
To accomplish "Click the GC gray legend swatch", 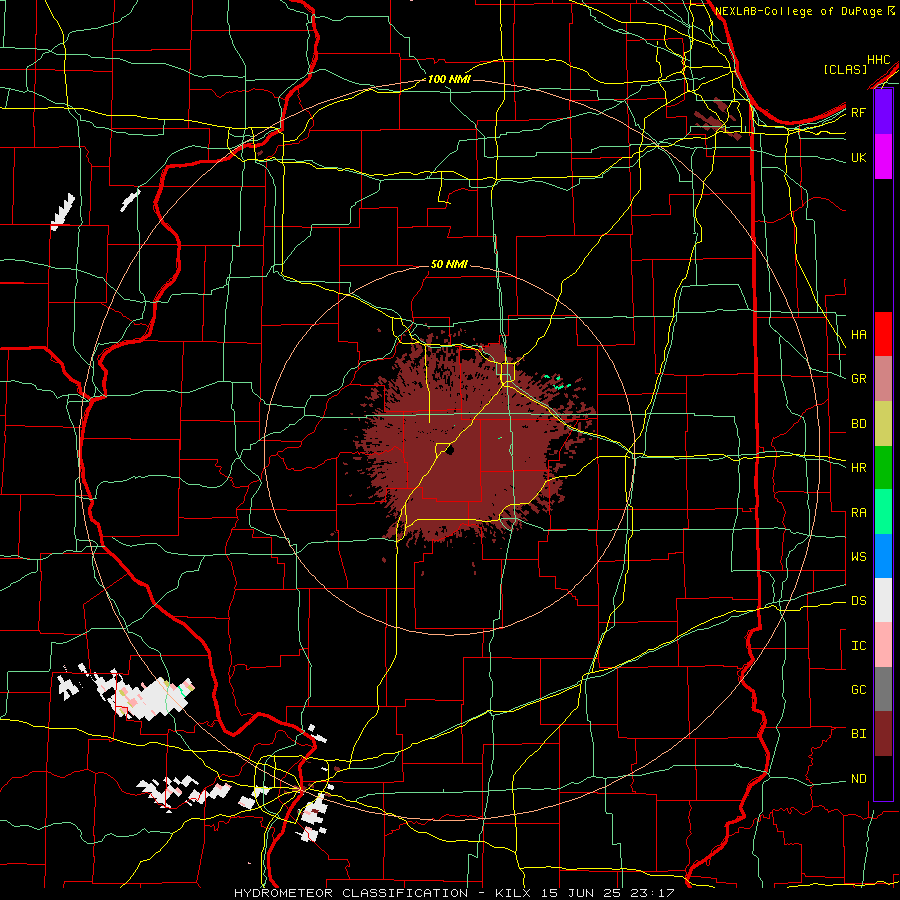I will (x=883, y=689).
